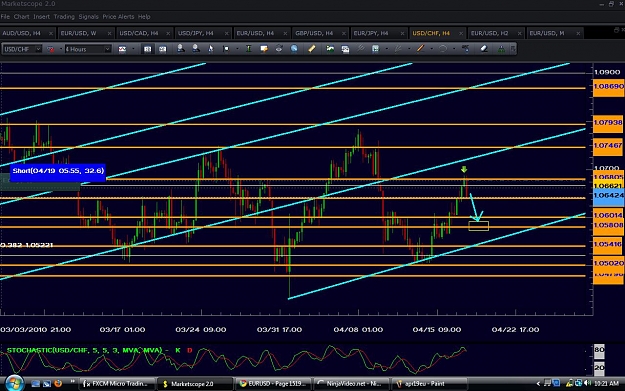Open the FXCM Micro Trading taskbar button
Screen dimensions: 625x391
[117, 384]
